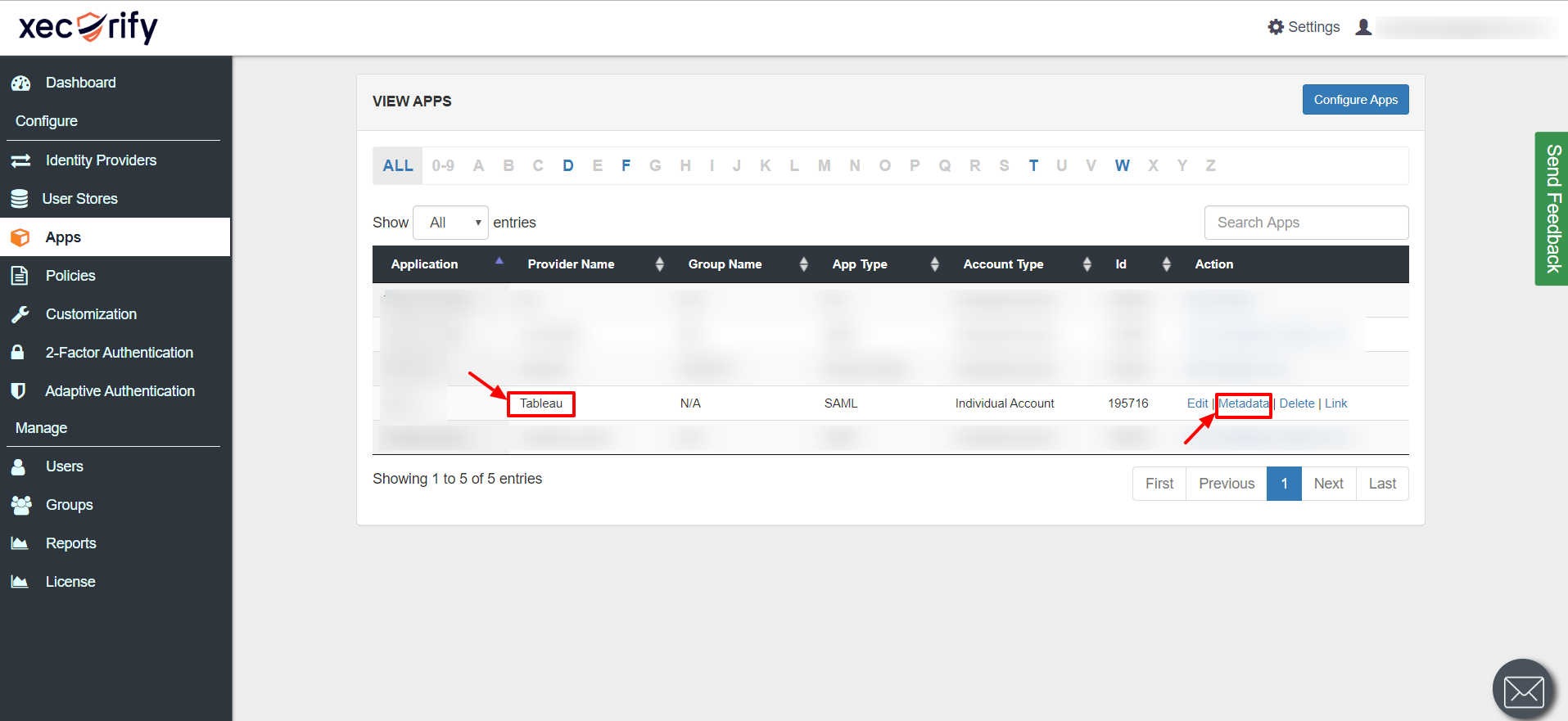Select the ALL alphabet filter tab
Image resolution: width=1568 pixels, height=721 pixels.
click(398, 165)
